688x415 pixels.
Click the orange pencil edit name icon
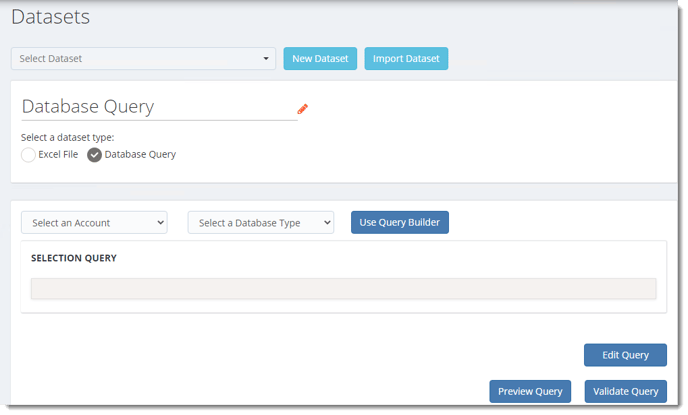302,109
